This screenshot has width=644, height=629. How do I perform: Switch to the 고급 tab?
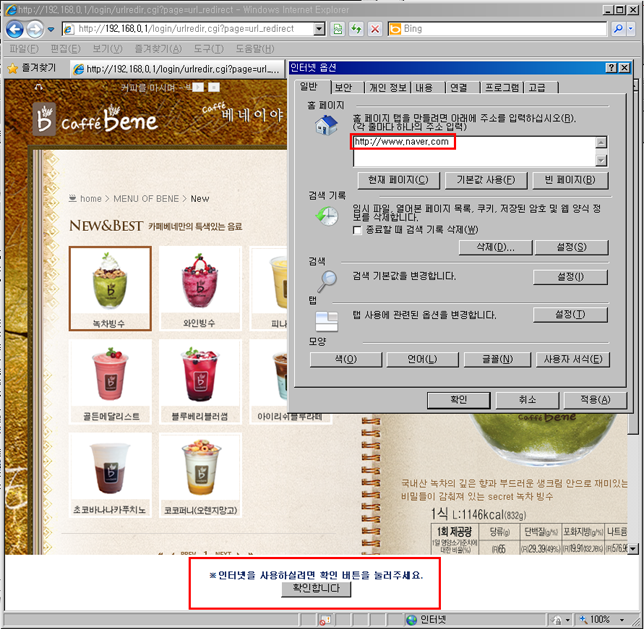click(x=536, y=87)
